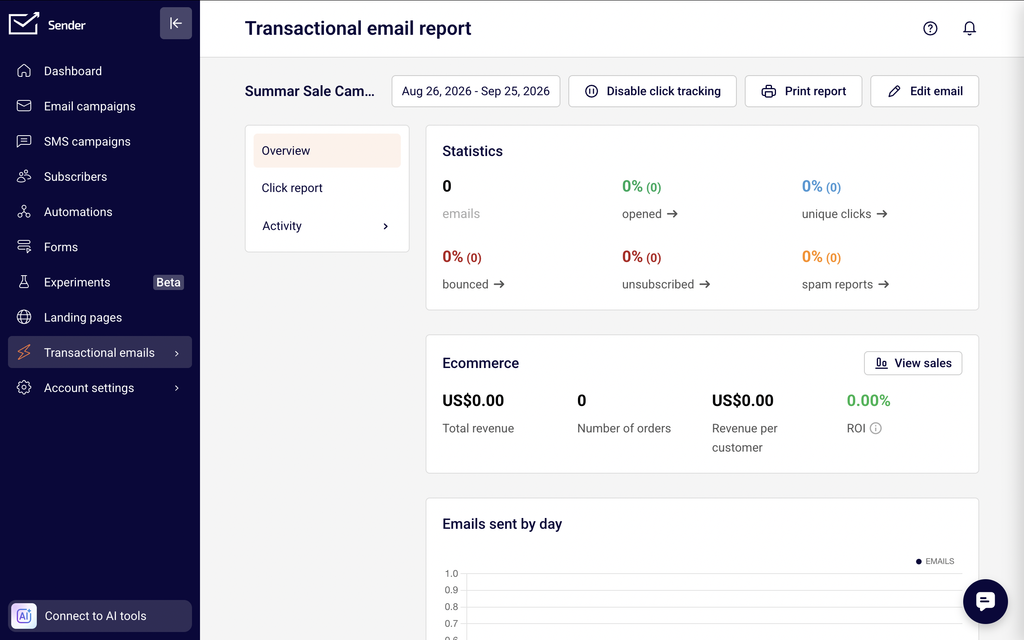Screen dimensions: 1024x640
Task: Click Connect to AI tools
Action: (100, 616)
